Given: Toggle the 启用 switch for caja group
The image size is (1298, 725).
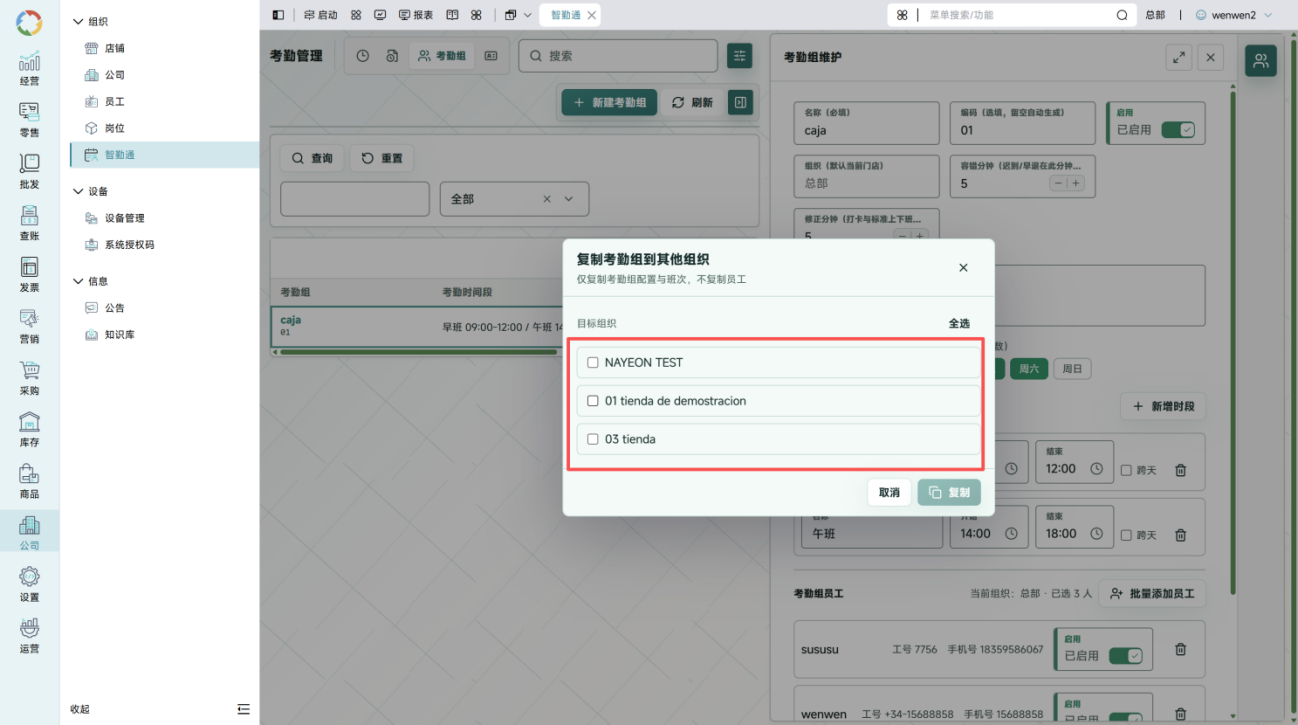Looking at the screenshot, I should pyautogui.click(x=1178, y=130).
